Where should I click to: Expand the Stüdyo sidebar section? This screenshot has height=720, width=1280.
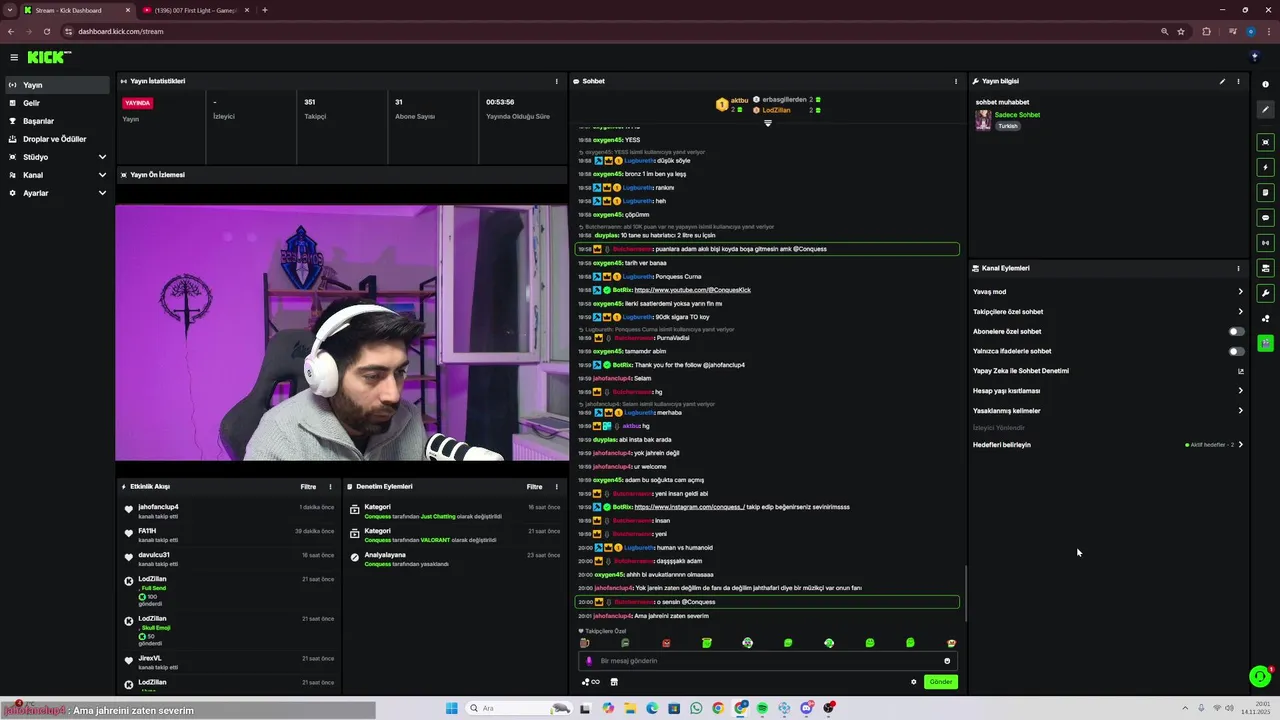click(55, 157)
